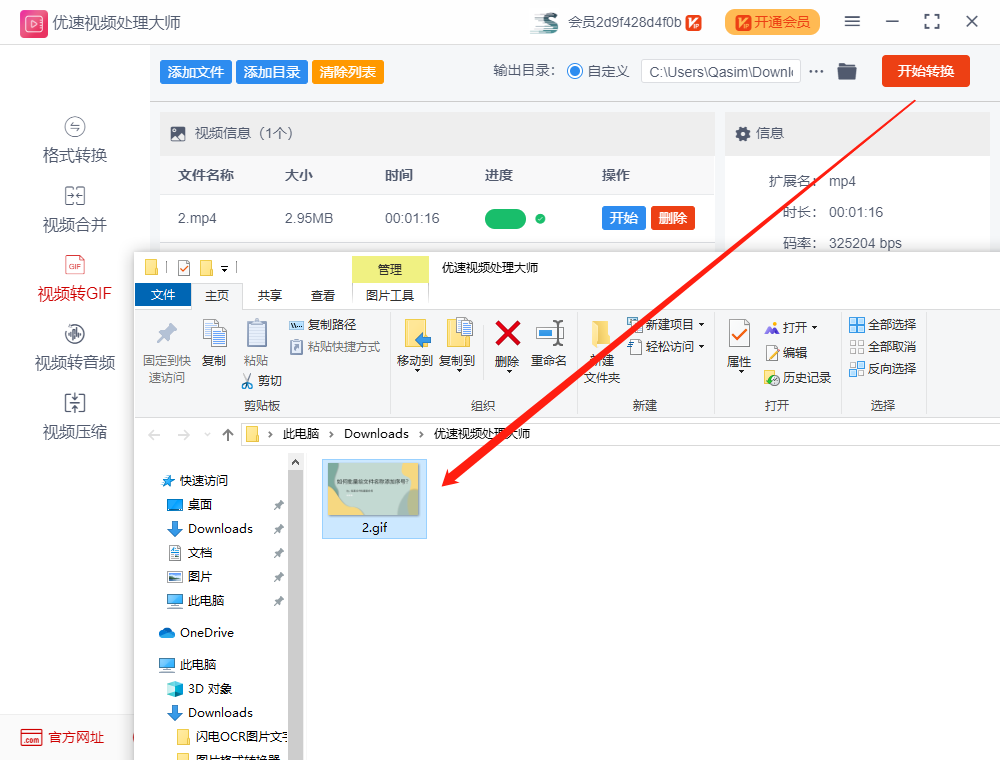Image resolution: width=1000 pixels, height=760 pixels.
Task: Select 3D 对象 in the navigation pane
Action: pyautogui.click(x=199, y=689)
